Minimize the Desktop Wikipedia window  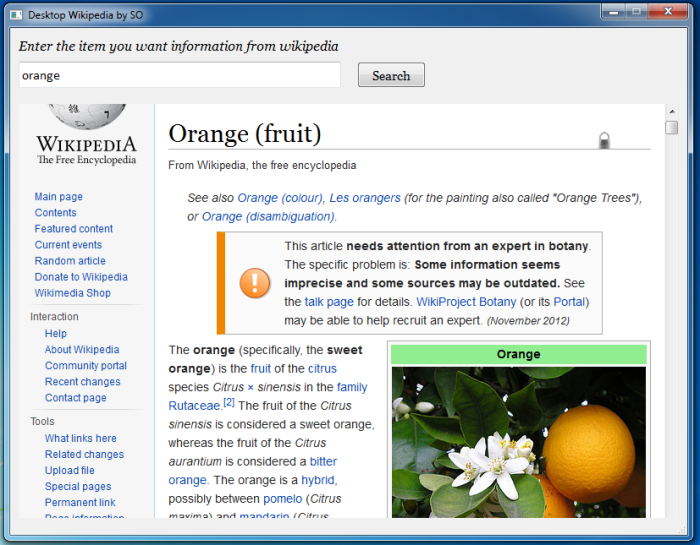tap(614, 11)
